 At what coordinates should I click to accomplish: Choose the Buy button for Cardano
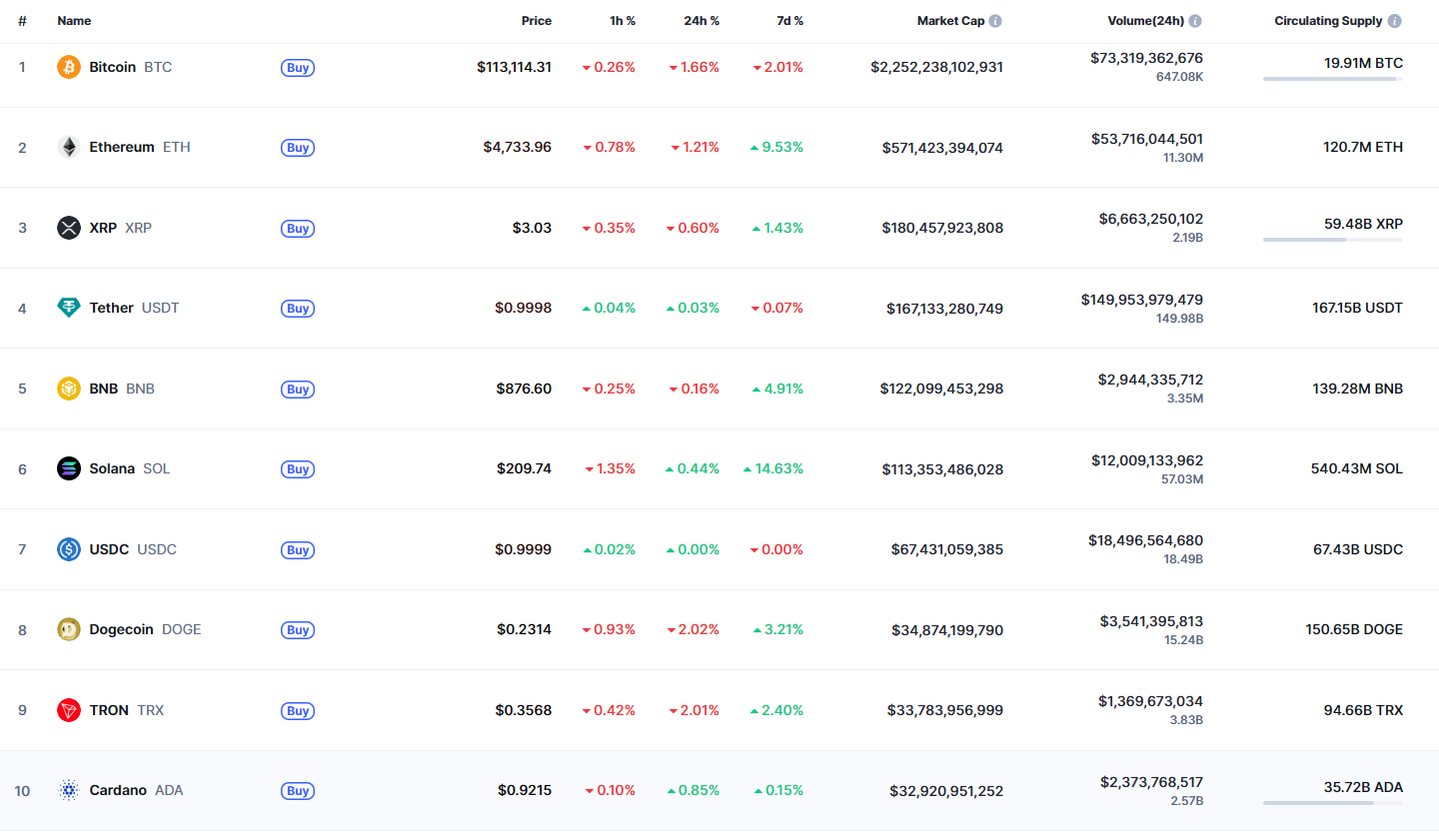298,791
